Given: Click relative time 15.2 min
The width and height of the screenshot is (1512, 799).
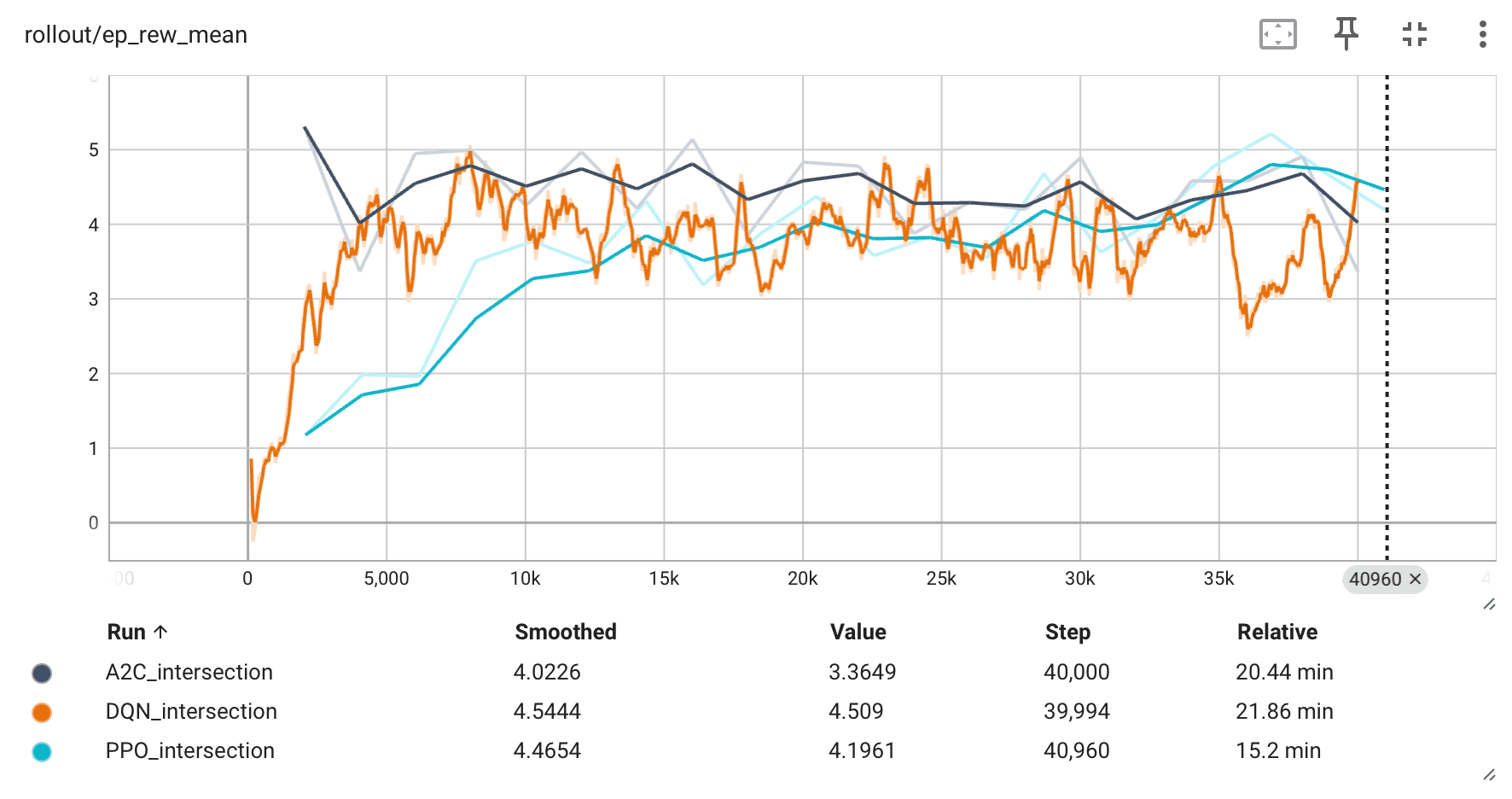Looking at the screenshot, I should [1278, 750].
